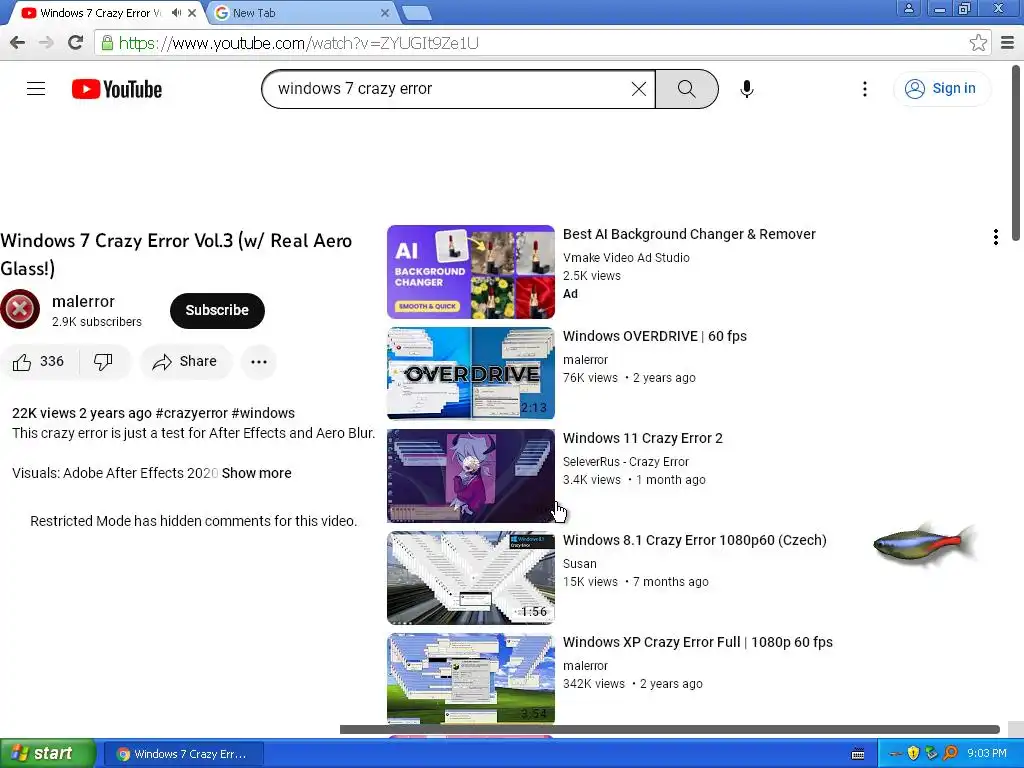Click the audio speaker icon on YouTube tab

pos(176,12)
